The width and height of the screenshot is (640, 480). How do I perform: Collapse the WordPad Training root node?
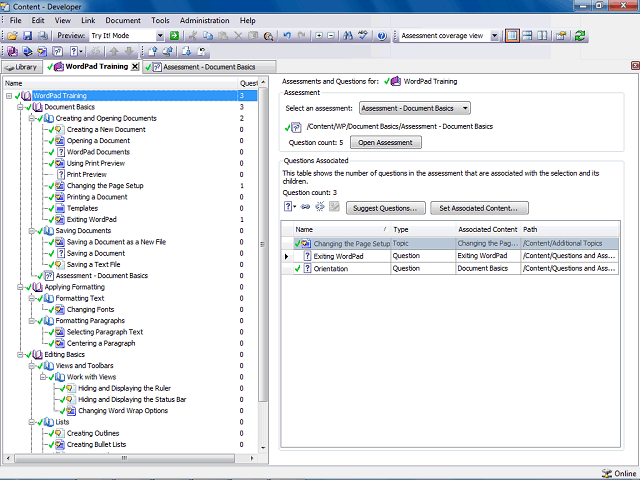tap(9, 96)
